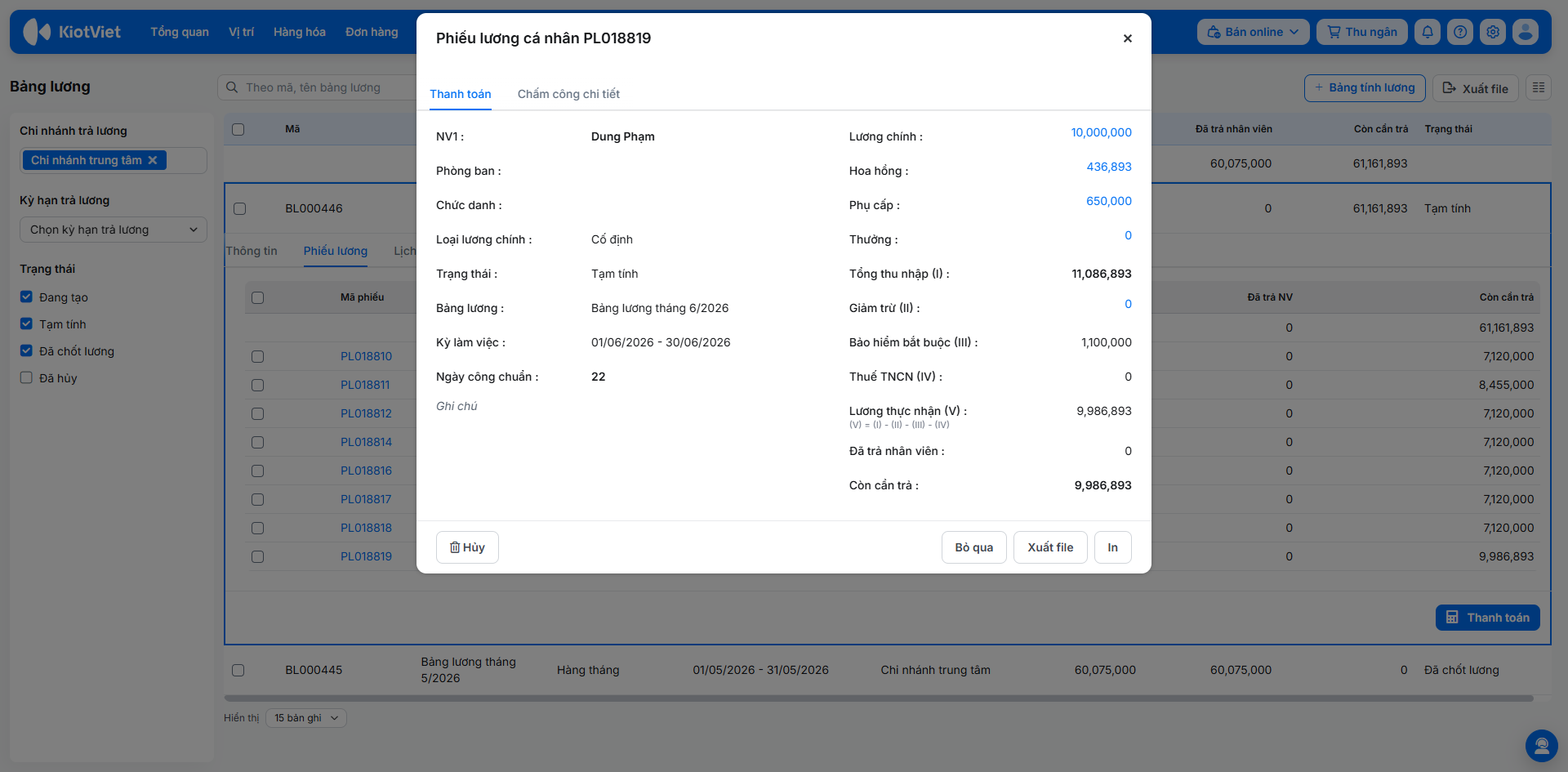This screenshot has width=1568, height=772.
Task: Tick the checkbox for payslip PL018819
Action: [258, 556]
